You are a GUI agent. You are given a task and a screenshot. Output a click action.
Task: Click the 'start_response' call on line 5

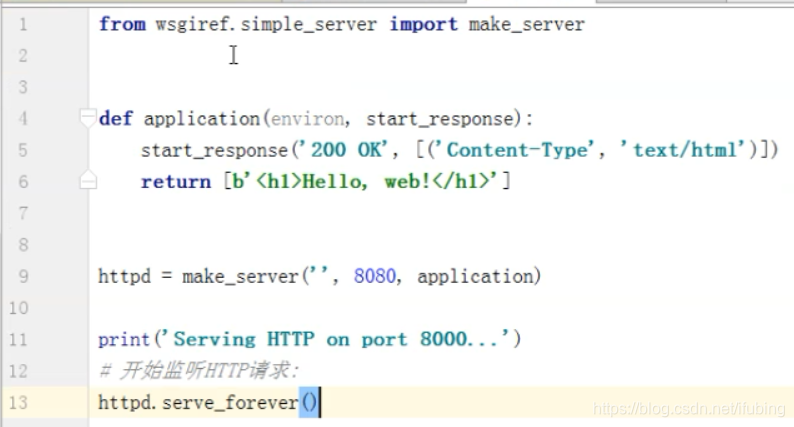(214, 150)
